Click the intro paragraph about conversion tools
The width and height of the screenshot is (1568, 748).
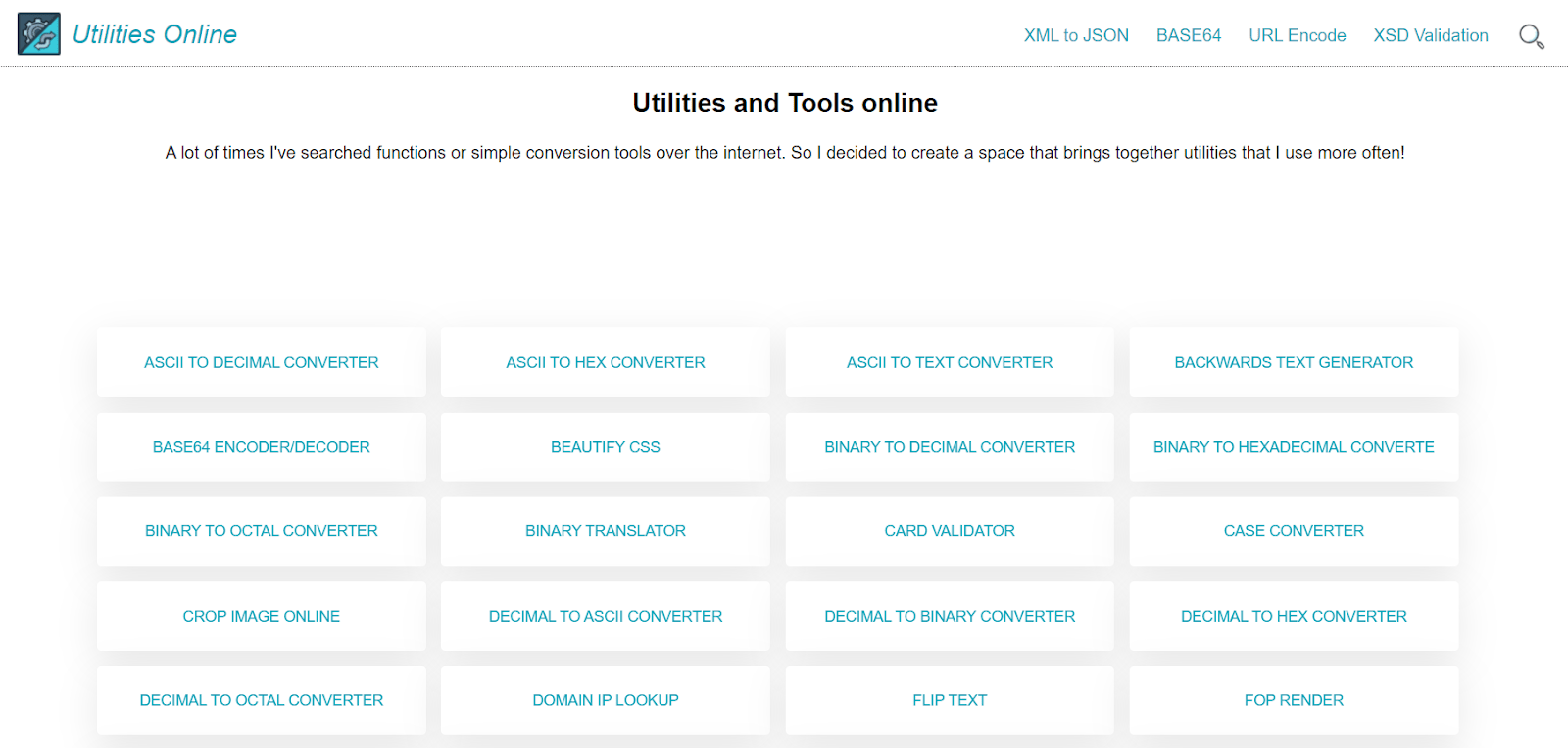(x=785, y=153)
